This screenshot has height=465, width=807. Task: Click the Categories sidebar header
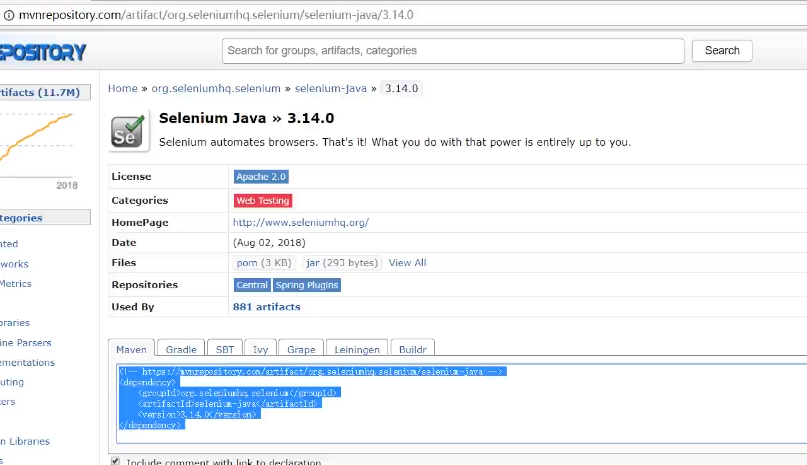45,217
